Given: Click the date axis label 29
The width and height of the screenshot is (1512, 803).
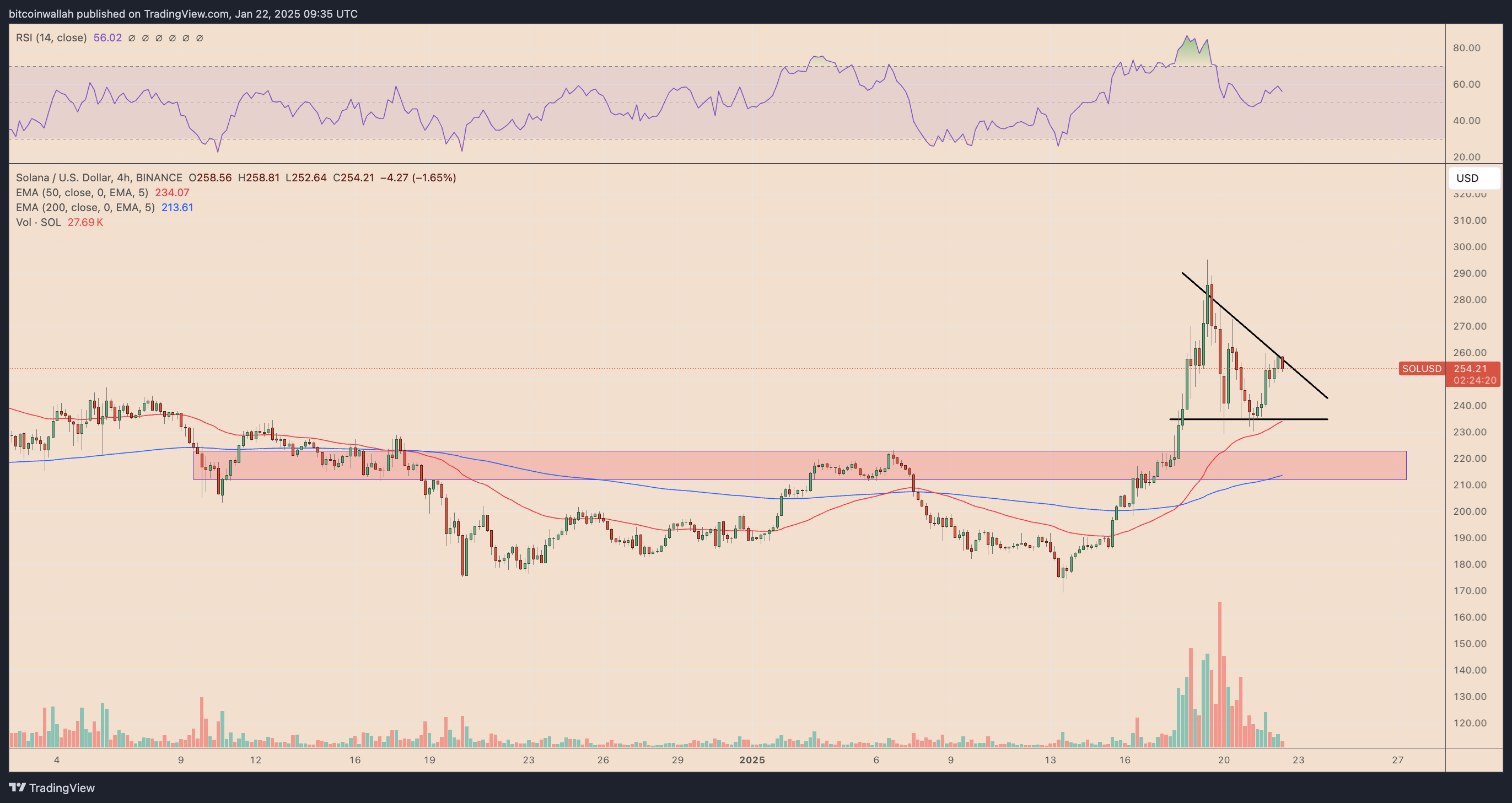Looking at the screenshot, I should (x=677, y=760).
